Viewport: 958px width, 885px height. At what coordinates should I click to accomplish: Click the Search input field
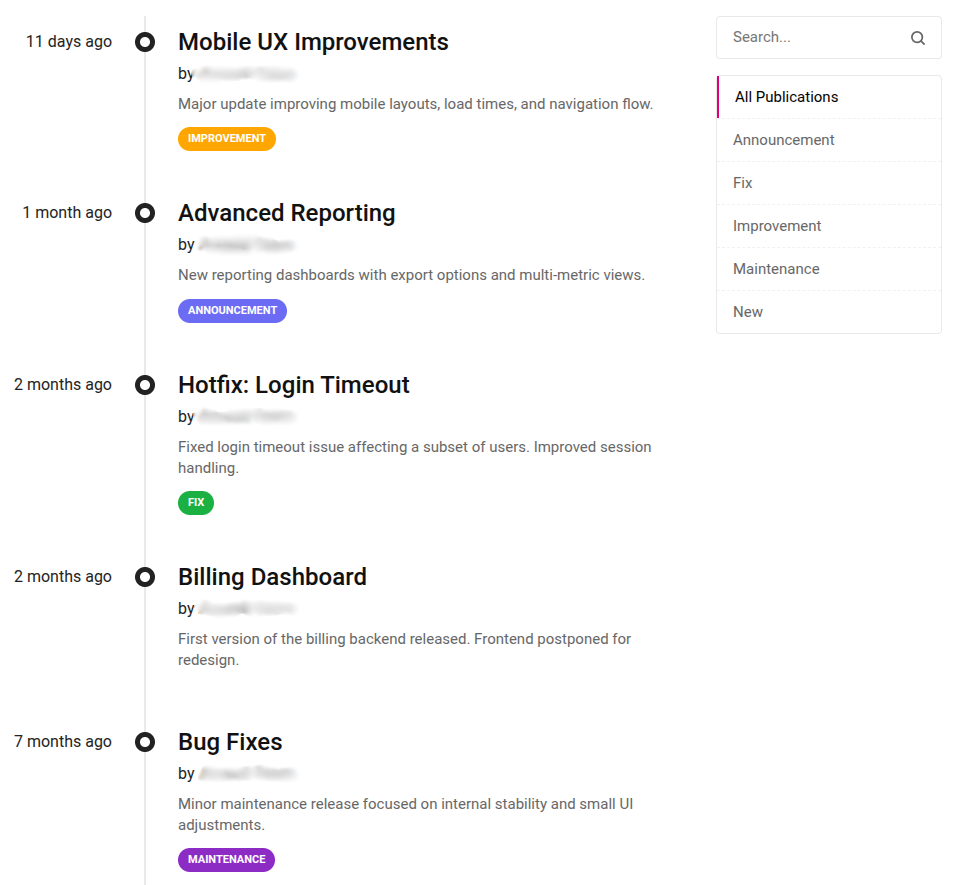coord(810,37)
